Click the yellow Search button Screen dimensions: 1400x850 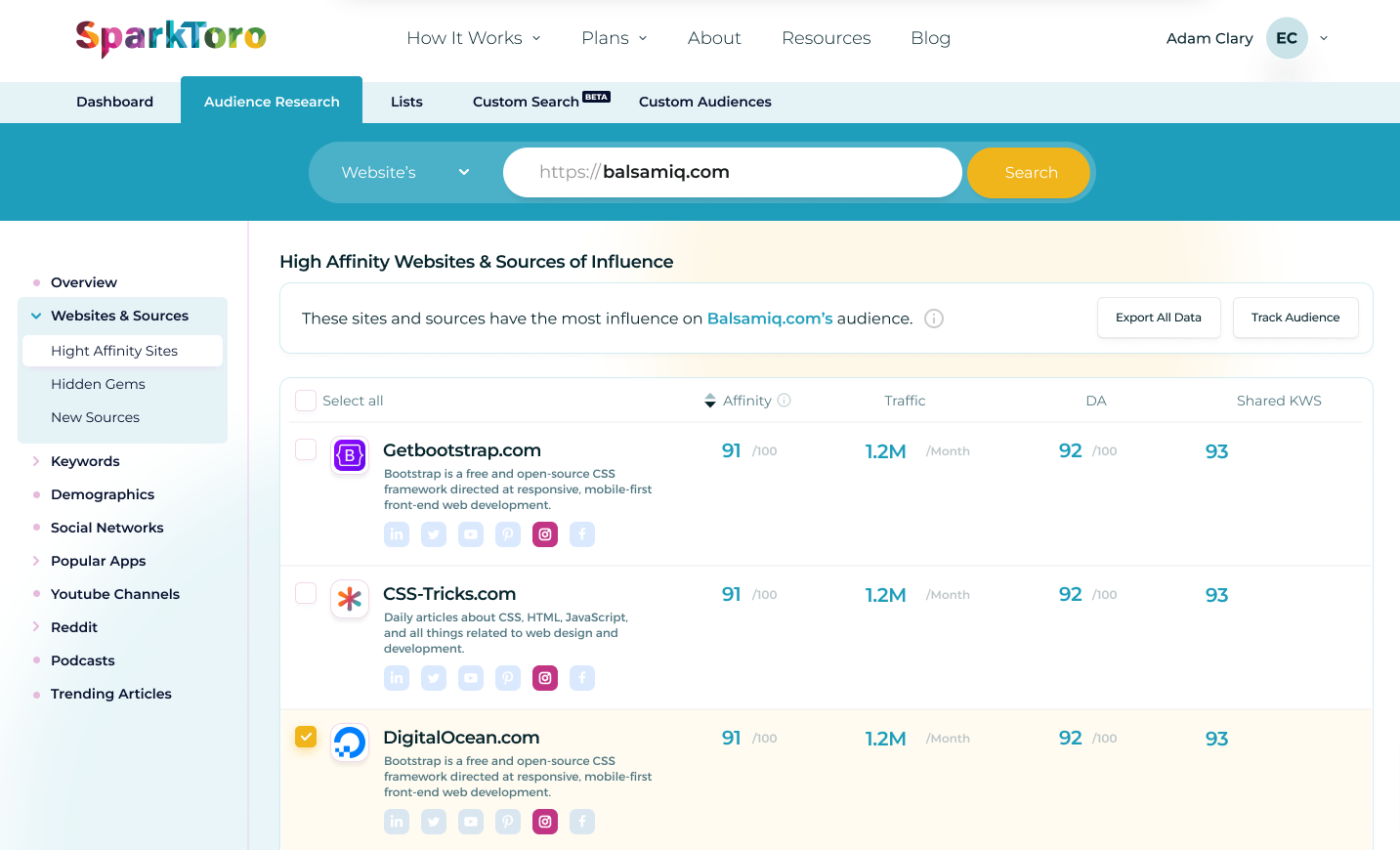pos(1029,173)
